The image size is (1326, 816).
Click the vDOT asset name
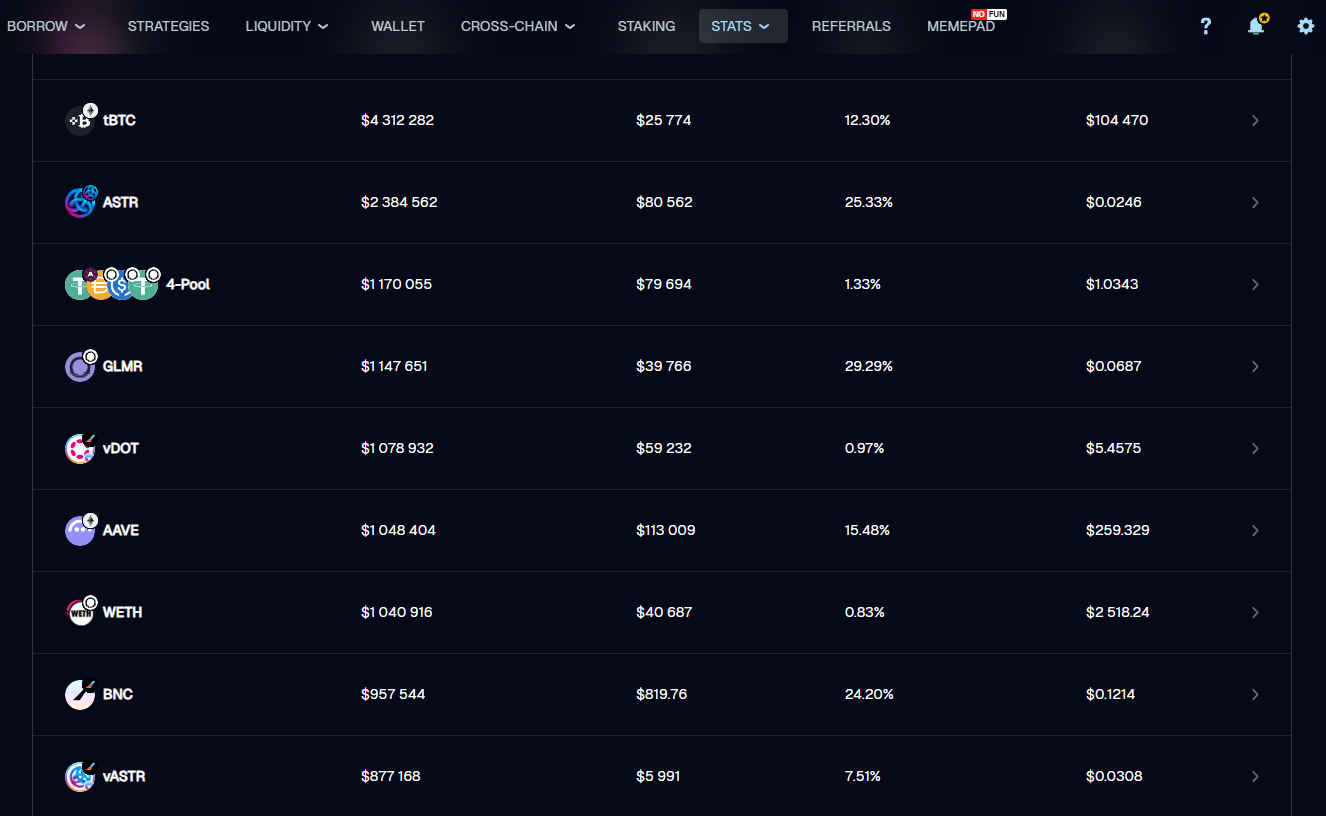point(121,448)
